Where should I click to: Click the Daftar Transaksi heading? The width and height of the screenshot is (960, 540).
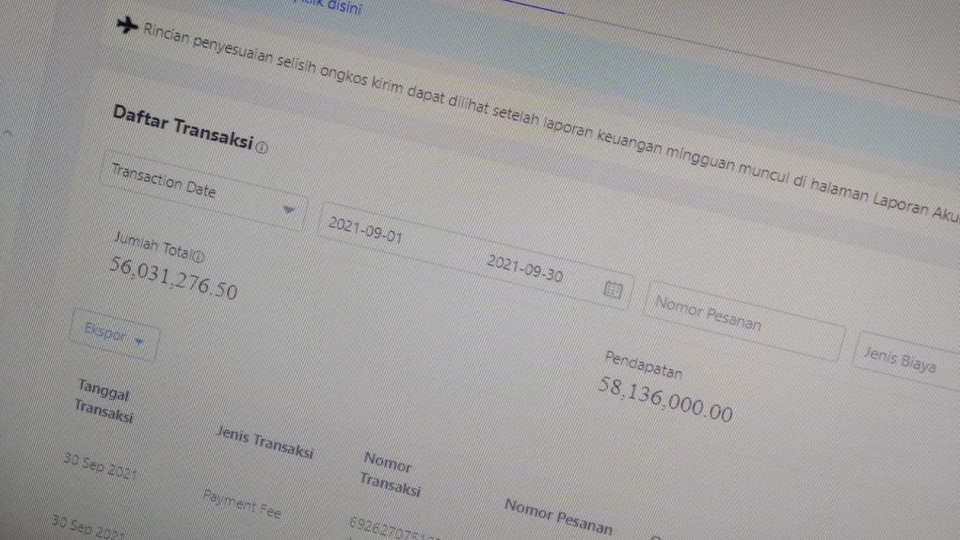[x=182, y=127]
